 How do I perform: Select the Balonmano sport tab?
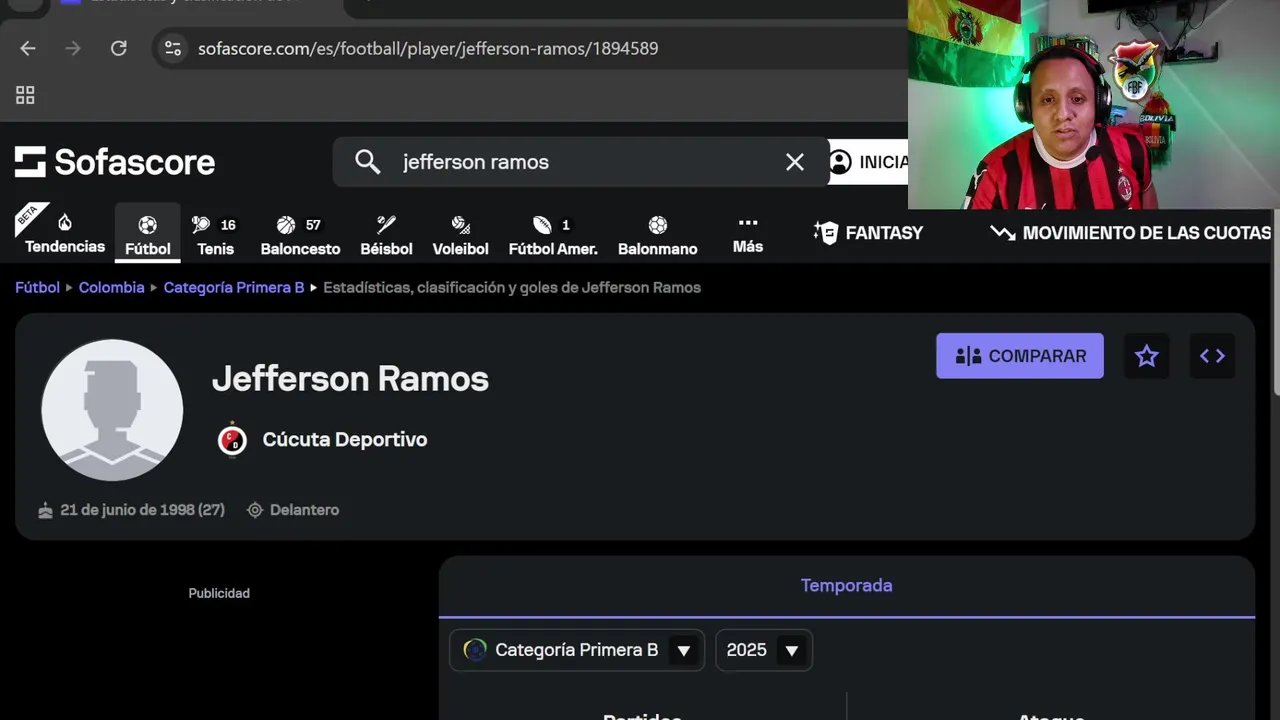657,236
